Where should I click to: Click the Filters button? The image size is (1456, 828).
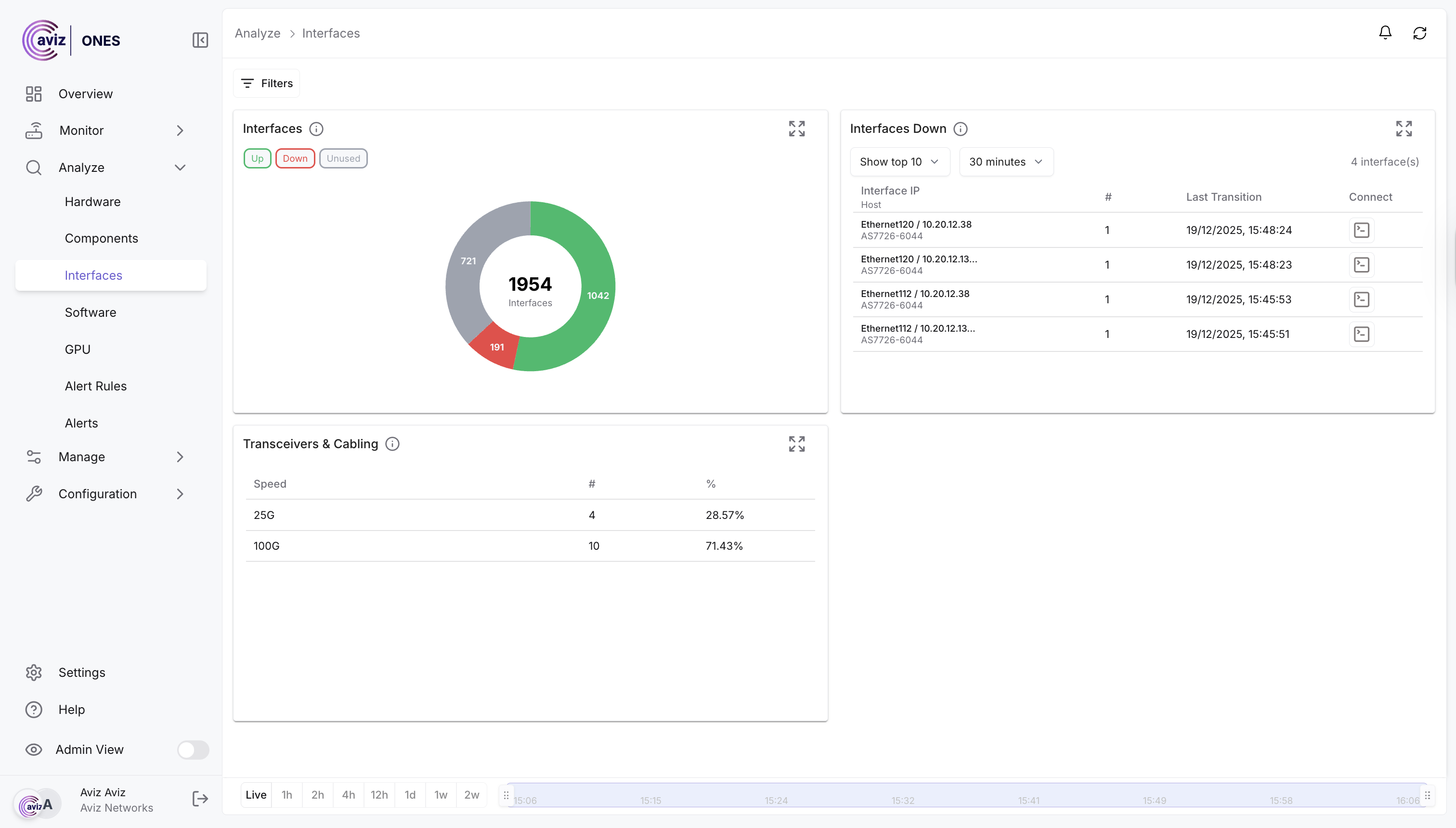(x=267, y=84)
